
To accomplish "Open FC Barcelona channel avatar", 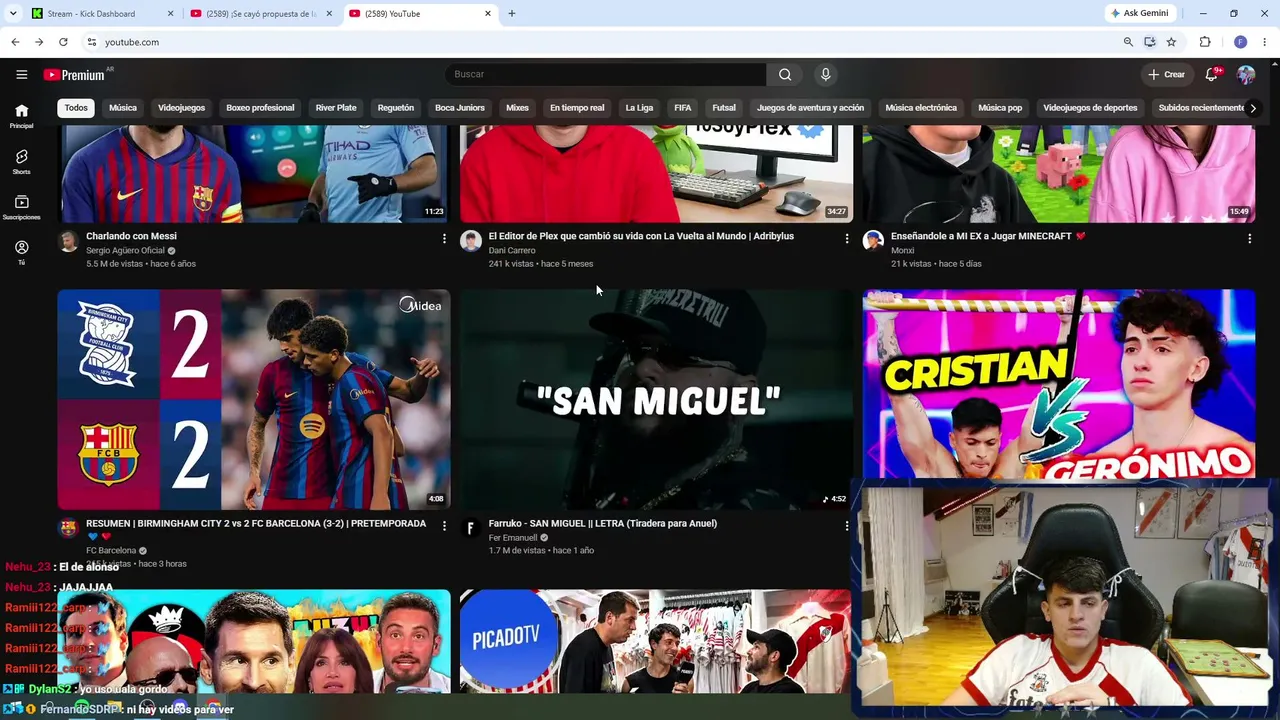I will pyautogui.click(x=68, y=528).
